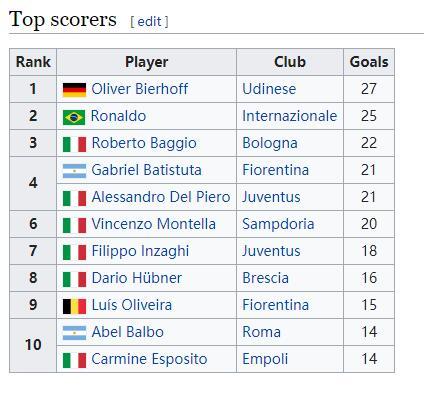The width and height of the screenshot is (424, 394).
Task: Visit the Roma club link
Action: tap(261, 332)
